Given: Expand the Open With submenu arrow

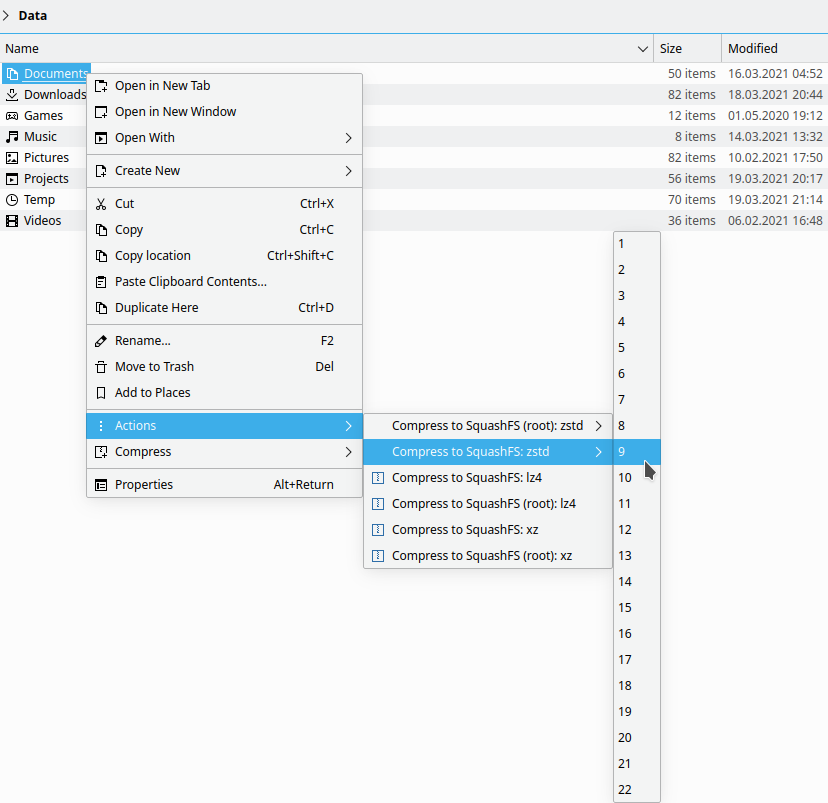Looking at the screenshot, I should 349,138.
